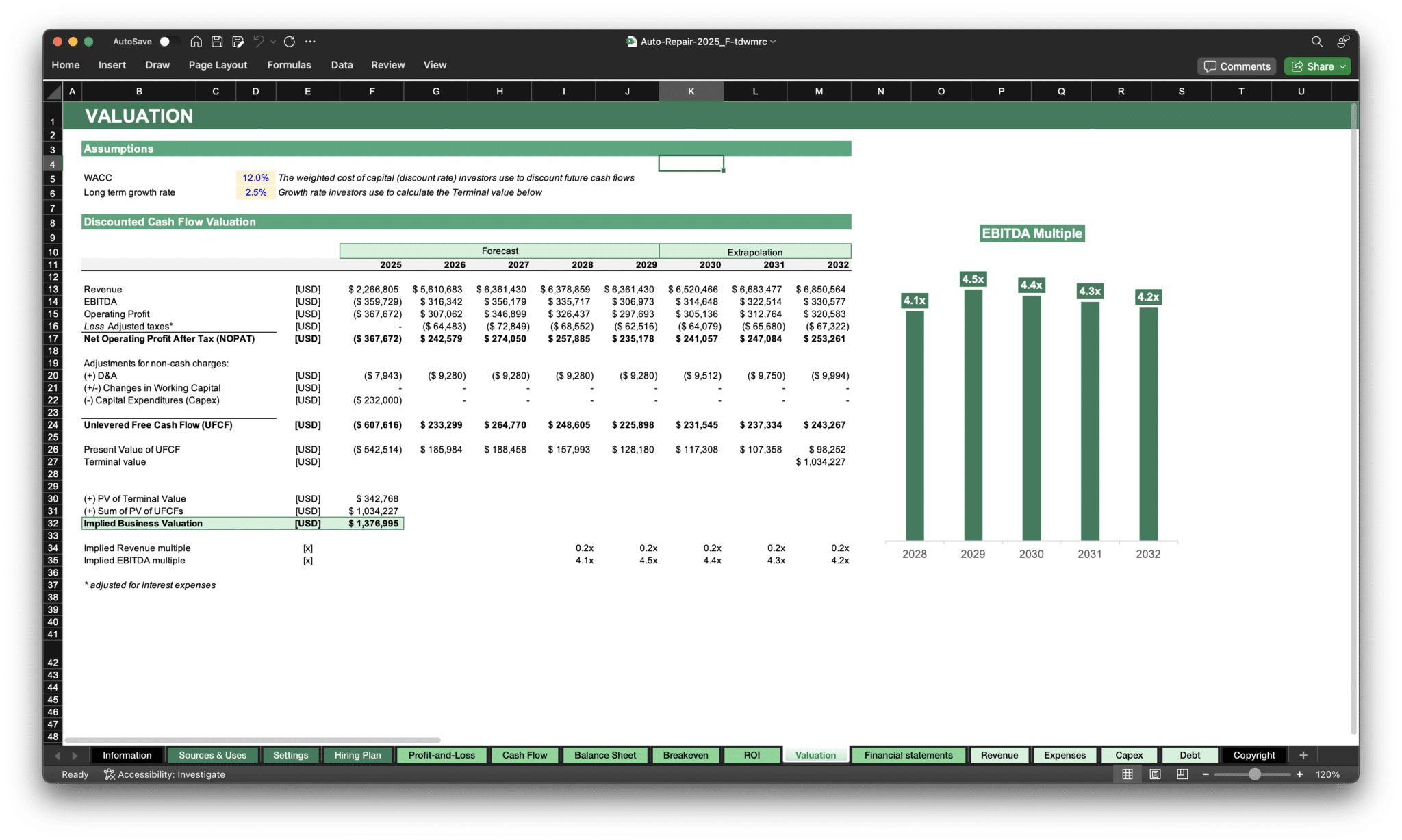Switch to the Copyright sheet tab
This screenshot has width=1402, height=840.
pyautogui.click(x=1254, y=755)
